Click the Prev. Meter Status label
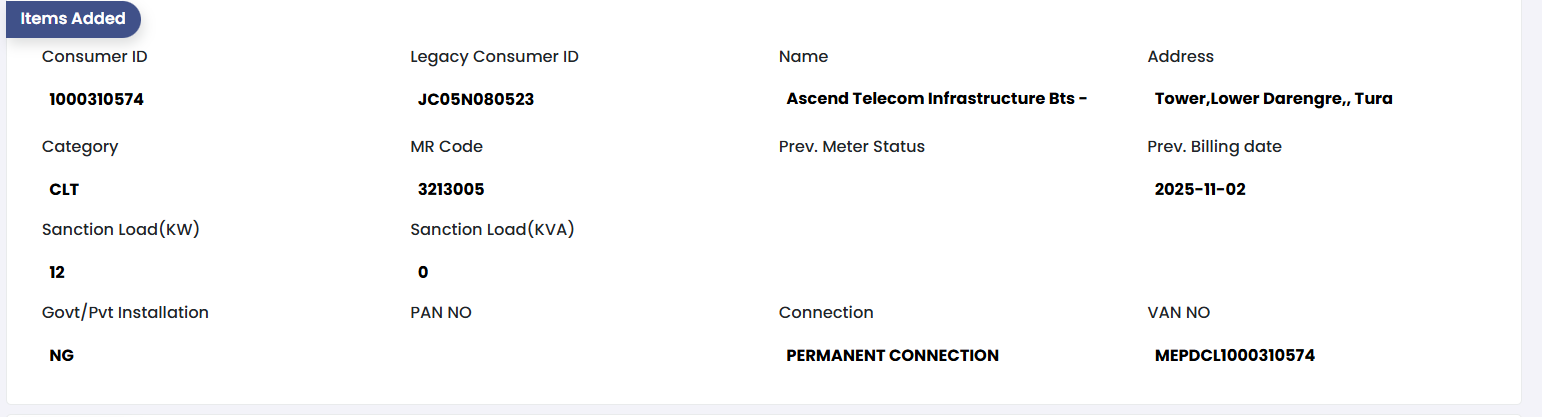 click(x=851, y=147)
